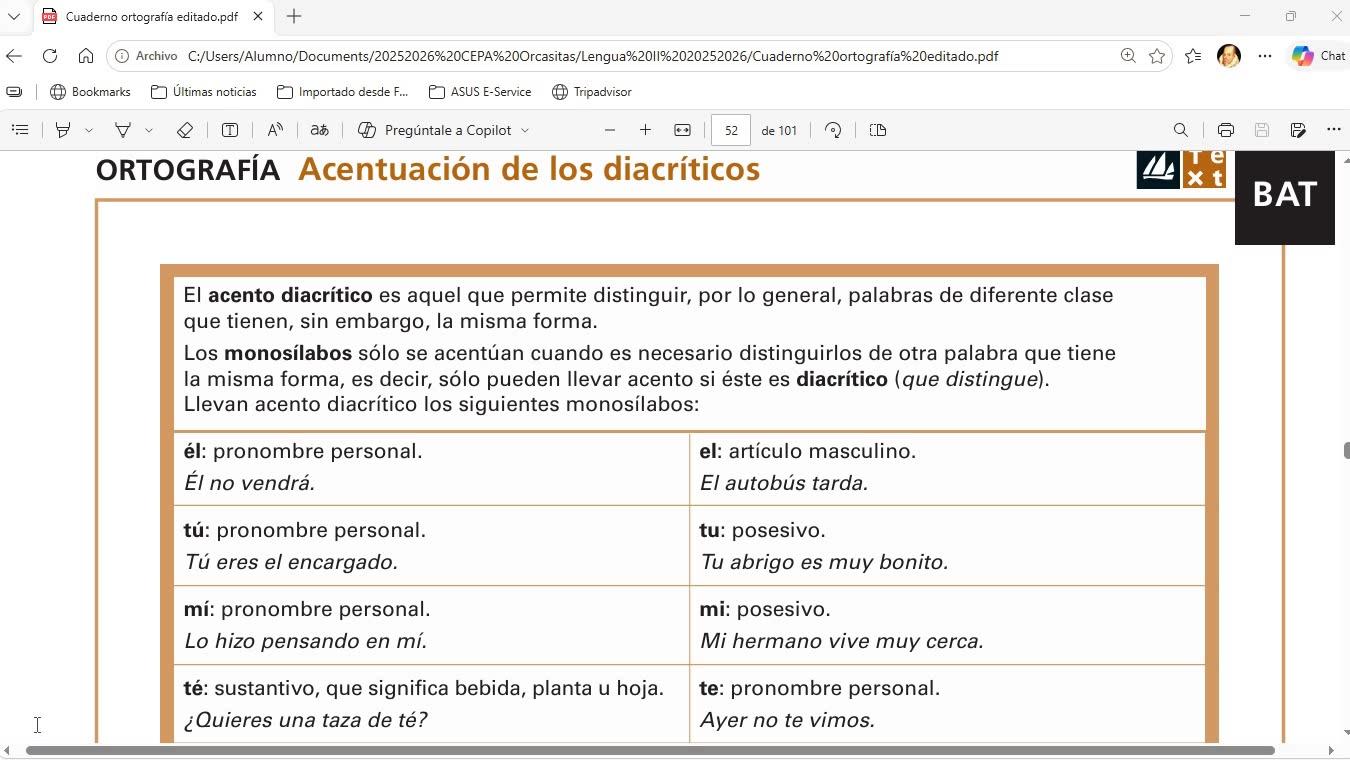Rotate the PDF page

tap(833, 130)
